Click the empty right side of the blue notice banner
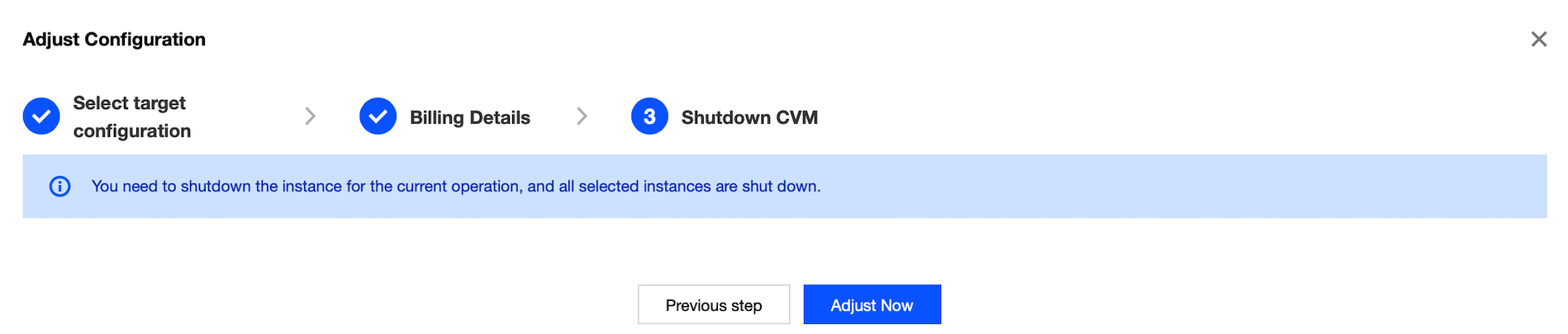Screen dimensions: 1568x334 pos(1239,186)
